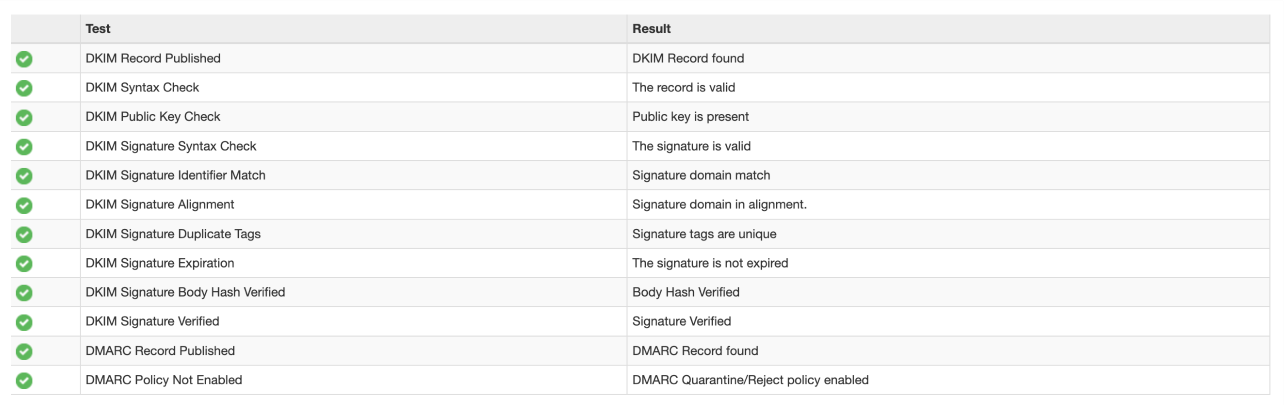Click green check icon for DMARC Record Published
The image size is (1284, 405).
(x=25, y=351)
